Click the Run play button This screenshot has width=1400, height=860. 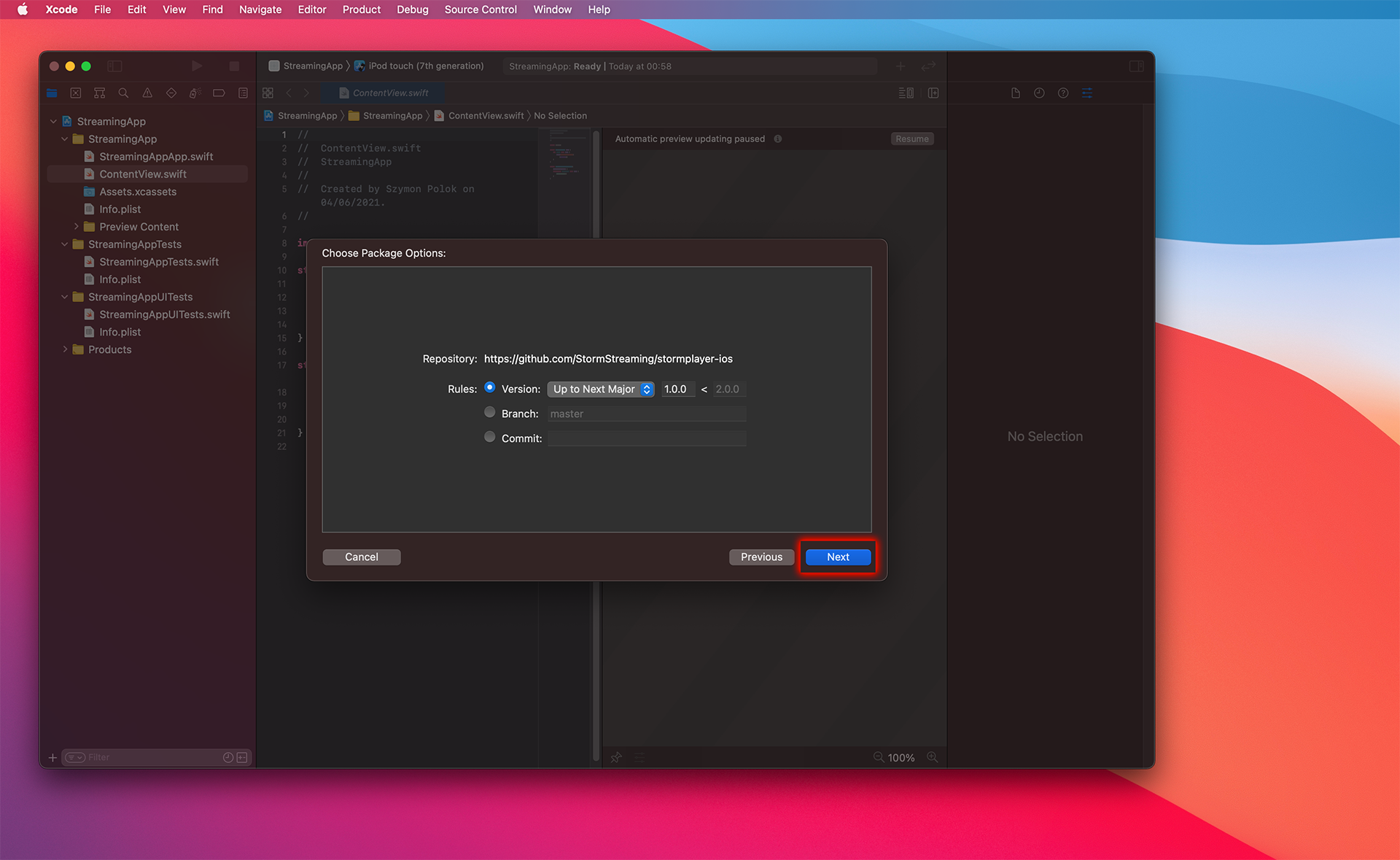pos(197,66)
